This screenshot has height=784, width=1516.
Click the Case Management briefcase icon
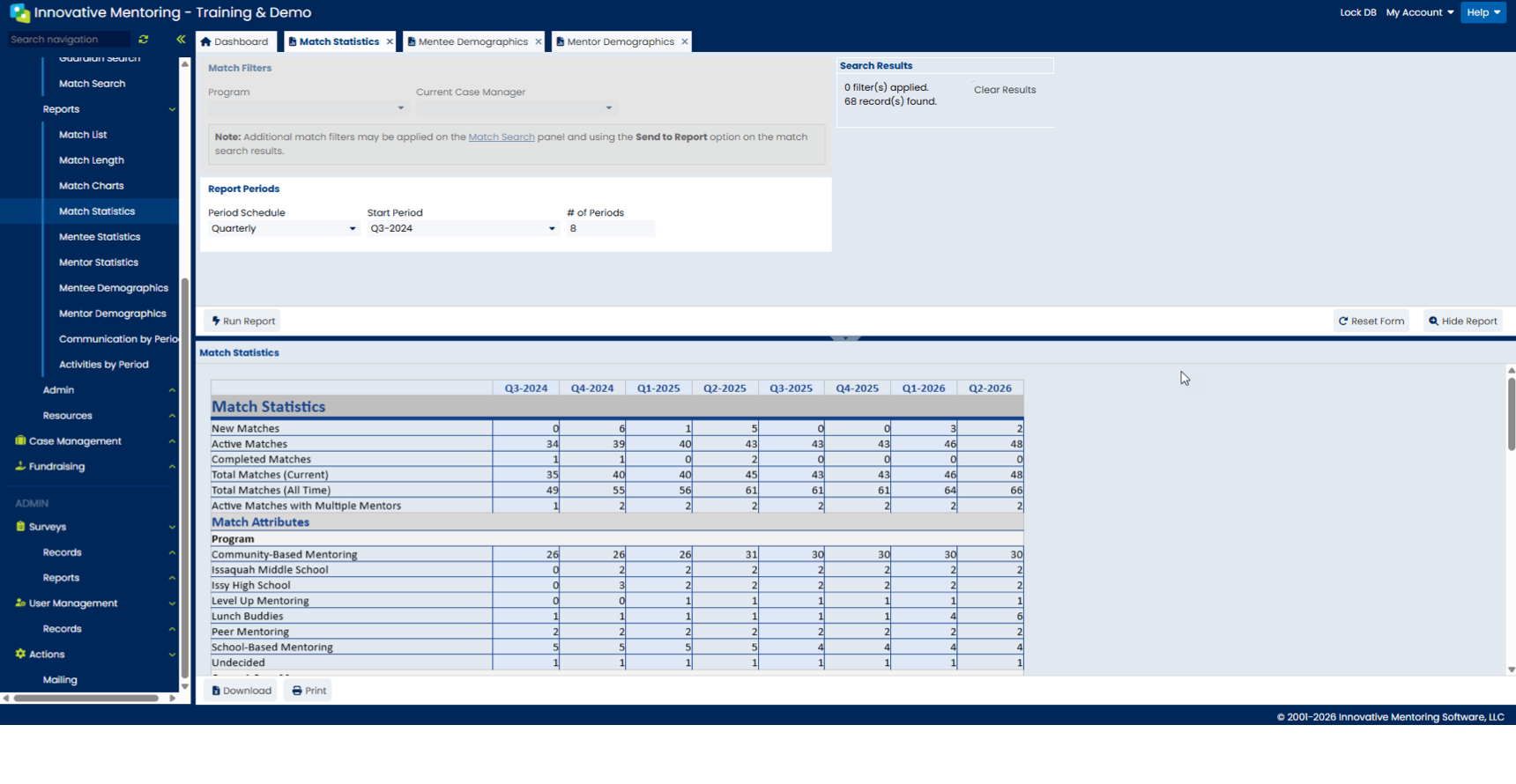[20, 440]
